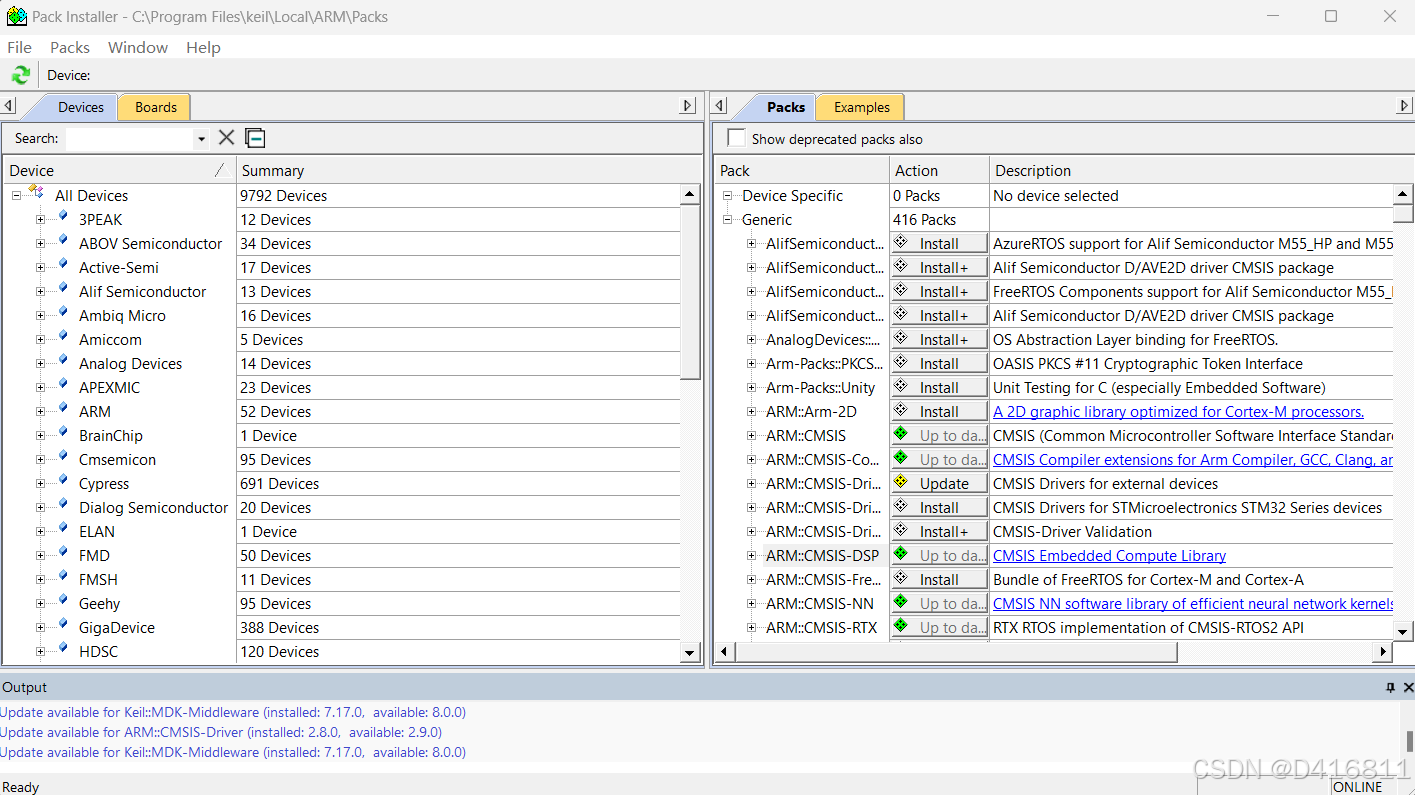
Task: Install the Arm-Packs::Unity pack
Action: point(939,388)
